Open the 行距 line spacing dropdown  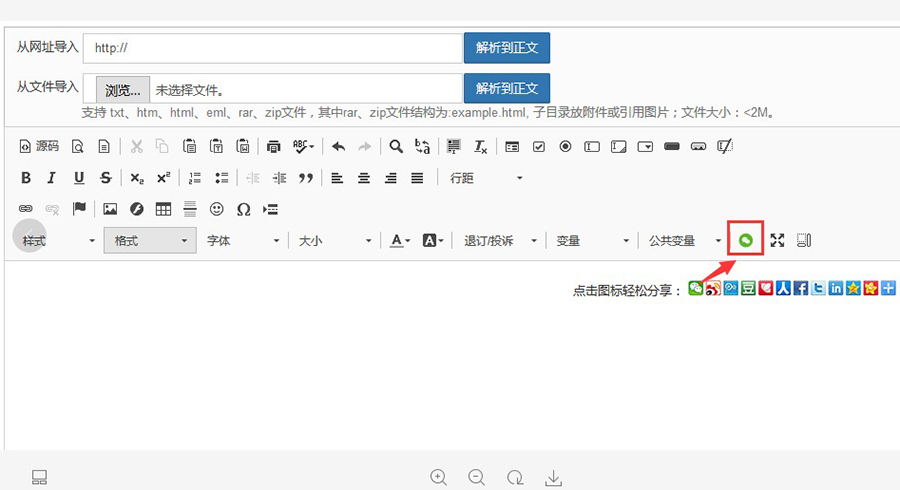(486, 178)
